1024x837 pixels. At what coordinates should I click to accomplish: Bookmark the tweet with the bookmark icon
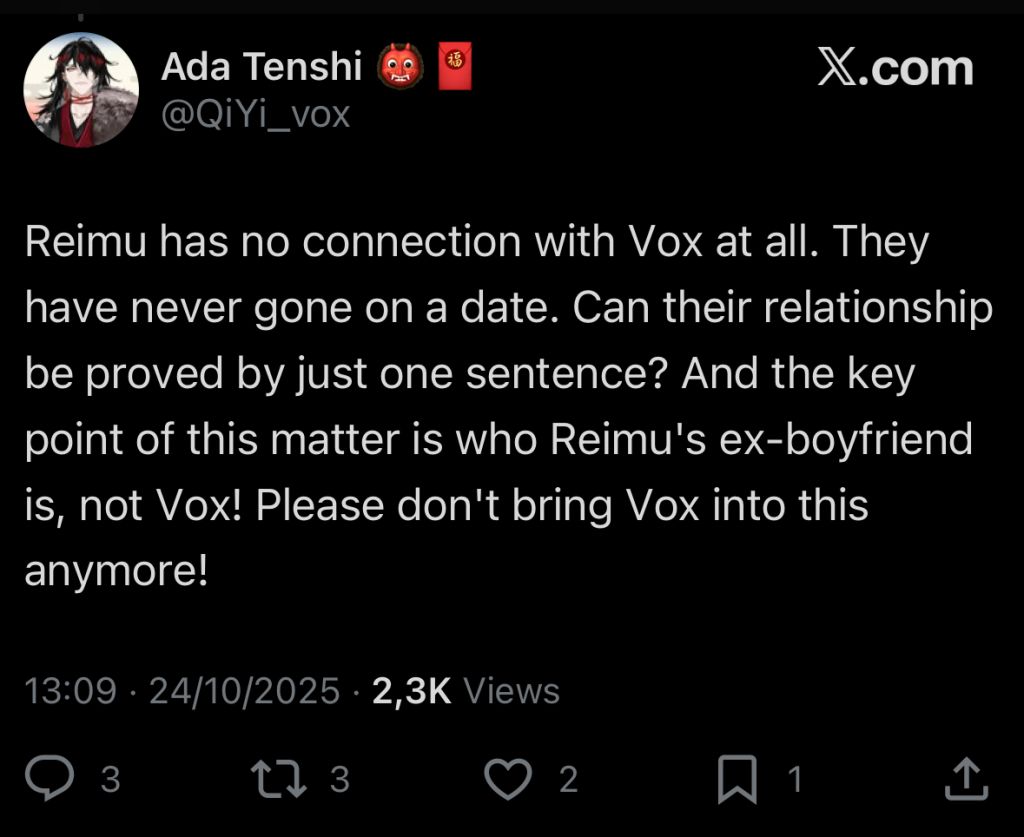pos(737,779)
